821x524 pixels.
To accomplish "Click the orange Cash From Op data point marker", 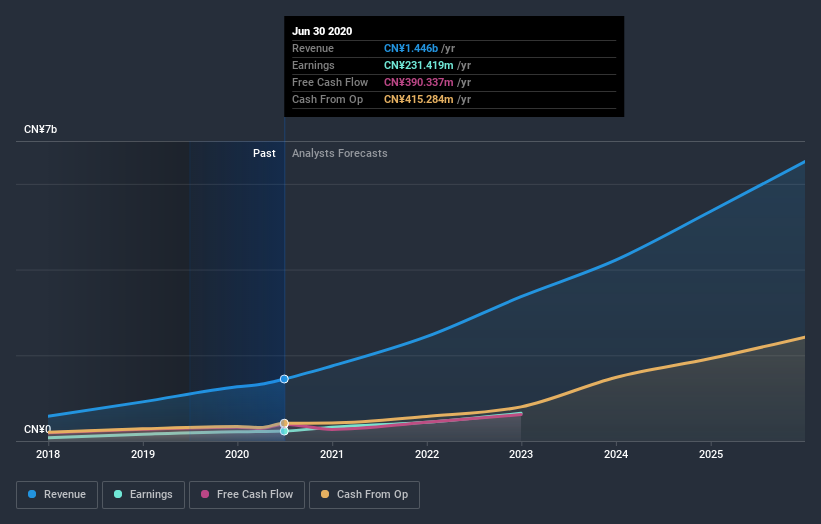I will 284,423.
